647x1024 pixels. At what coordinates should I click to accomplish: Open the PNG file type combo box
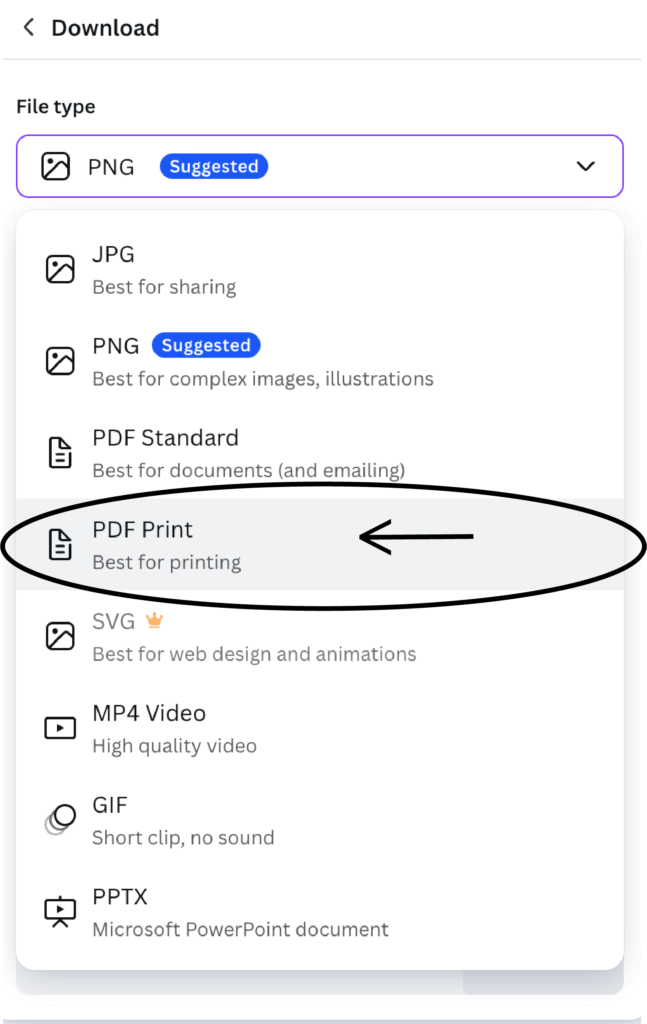pos(320,166)
